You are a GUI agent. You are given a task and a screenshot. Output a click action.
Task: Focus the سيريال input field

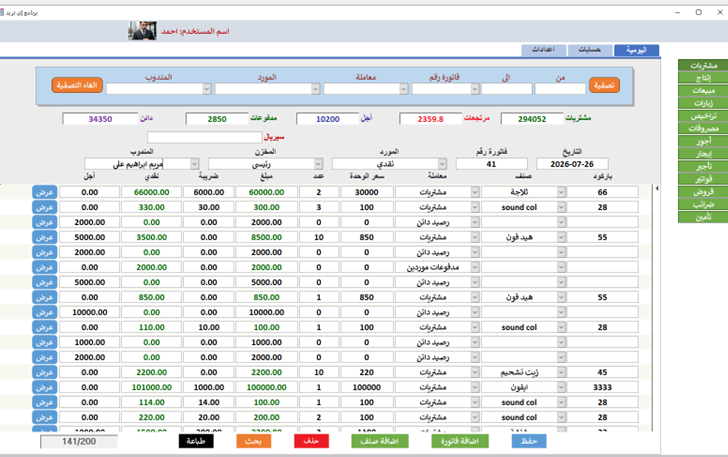pyautogui.click(x=205, y=137)
